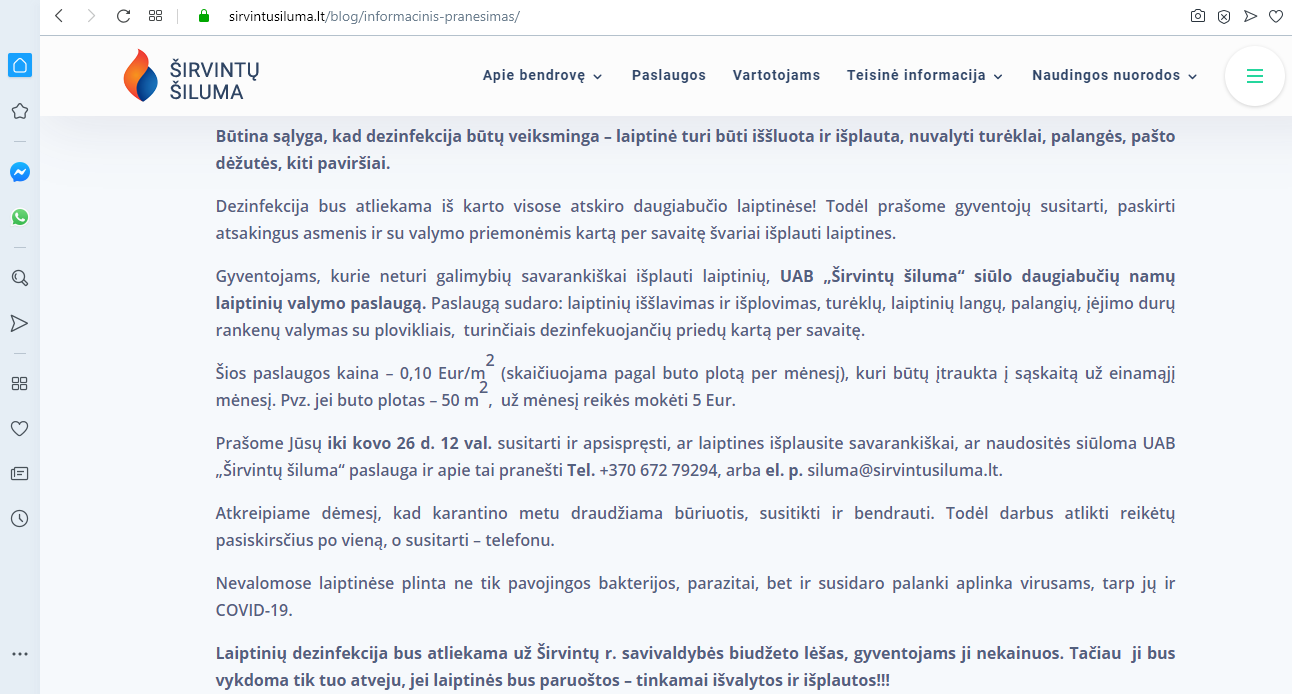
Task: Open bookmarks star in sidebar
Action: point(19,111)
